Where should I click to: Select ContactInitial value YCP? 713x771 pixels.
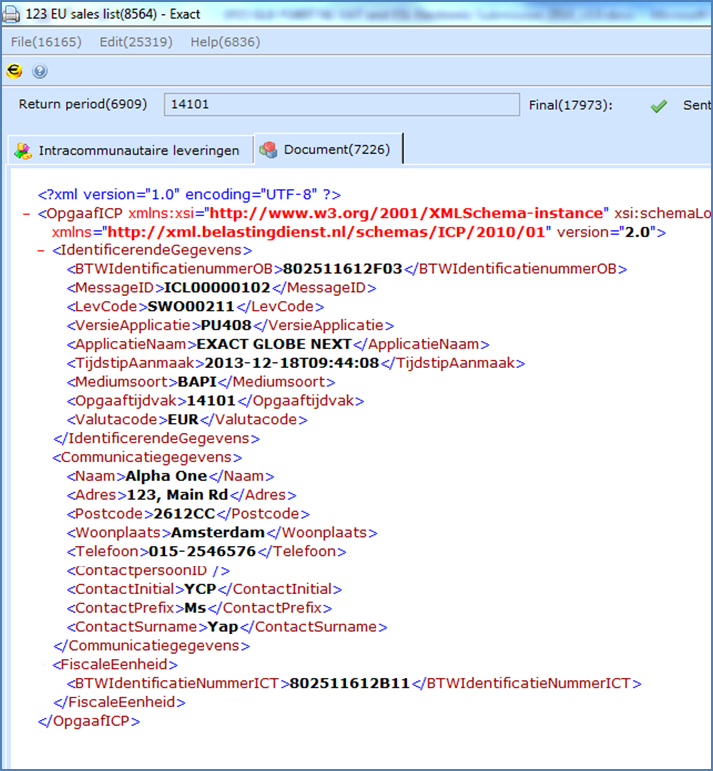200,589
